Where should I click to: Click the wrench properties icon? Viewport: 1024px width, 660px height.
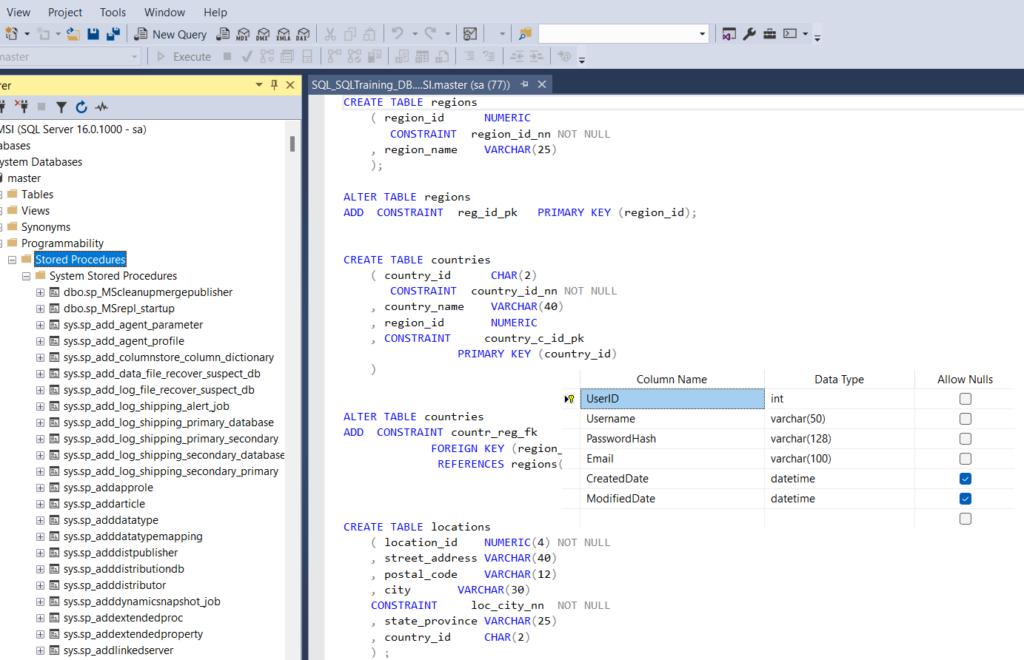pos(749,34)
